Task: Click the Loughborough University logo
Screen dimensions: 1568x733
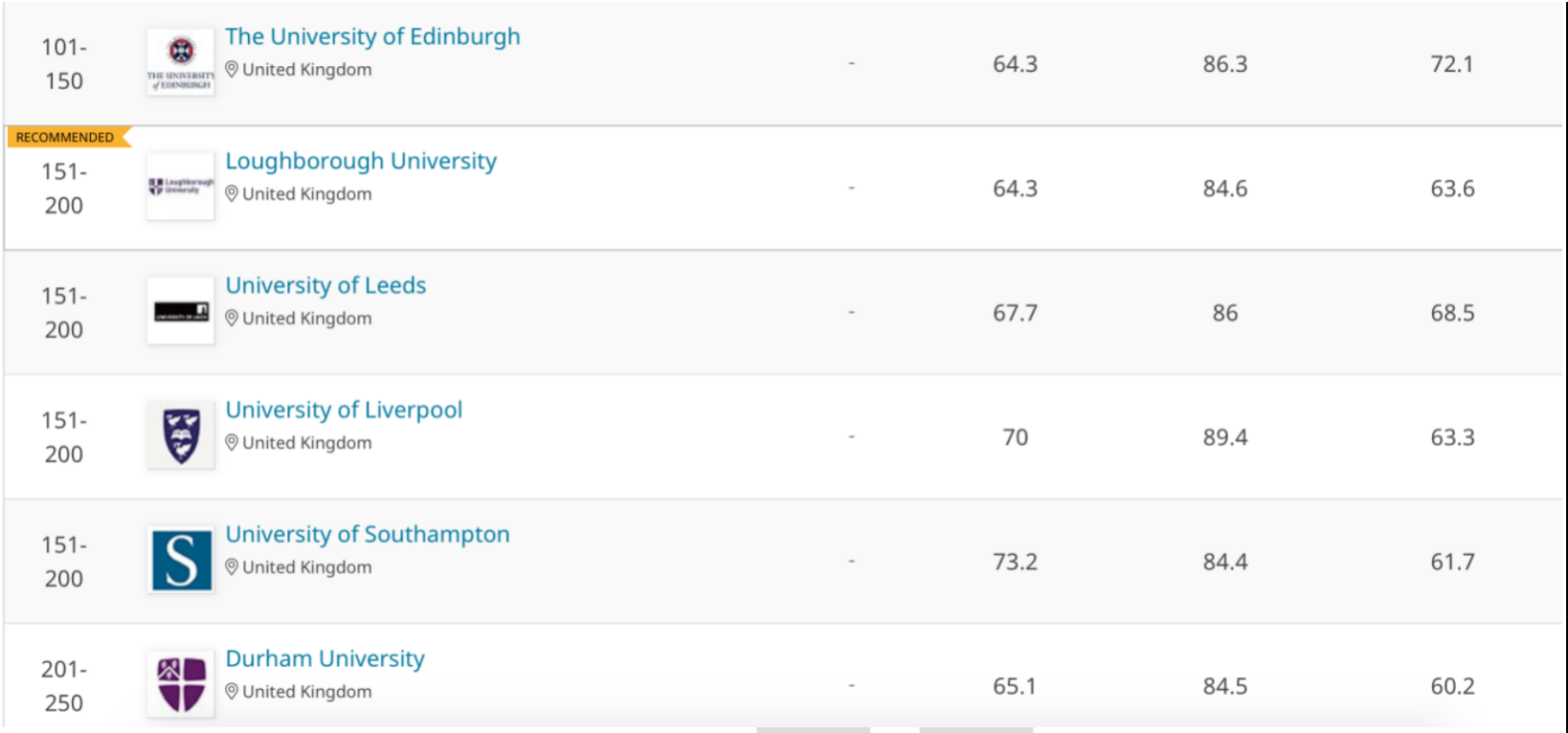Action: point(181,187)
